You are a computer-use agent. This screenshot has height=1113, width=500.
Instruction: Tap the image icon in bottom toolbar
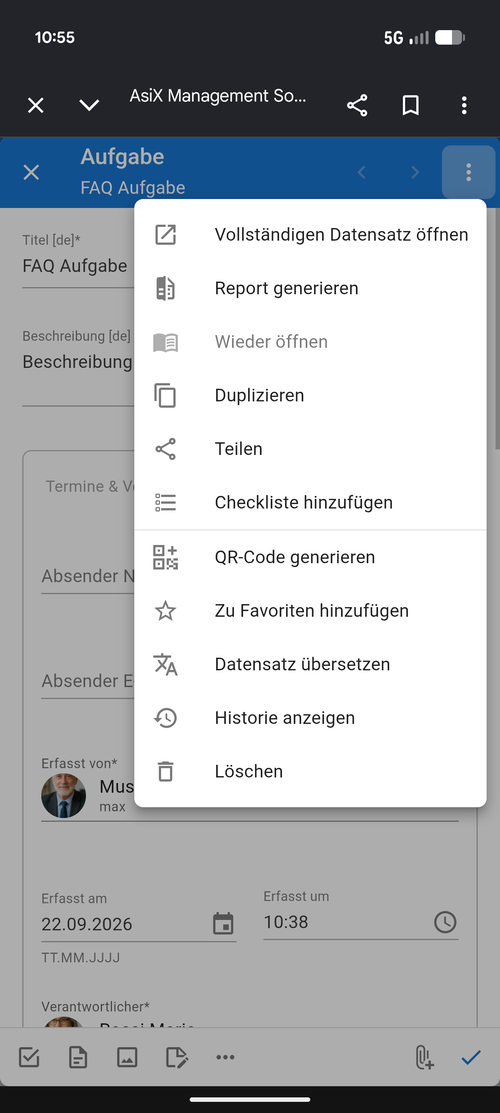click(x=127, y=1058)
